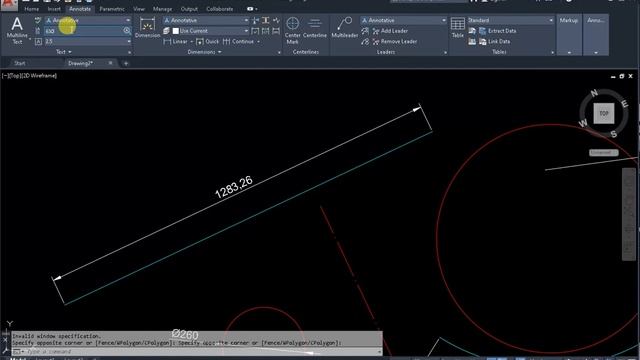Create a new drawing tab with plus

point(126,63)
